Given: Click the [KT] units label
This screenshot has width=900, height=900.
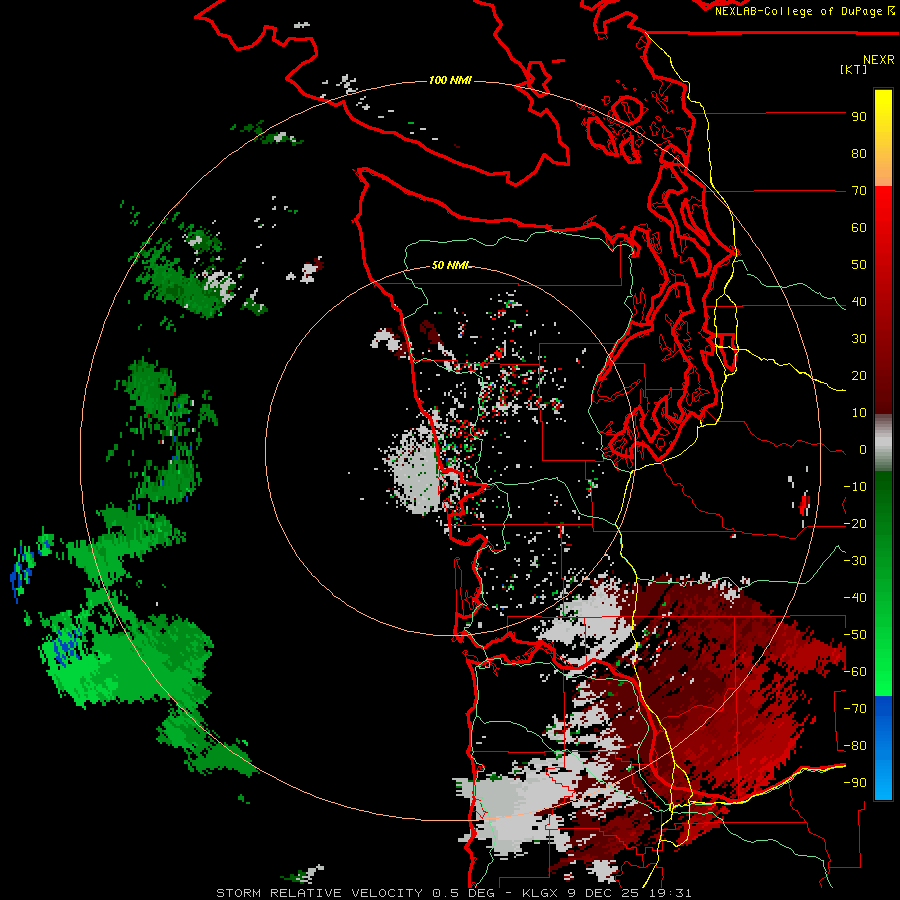Looking at the screenshot, I should pyautogui.click(x=854, y=69).
